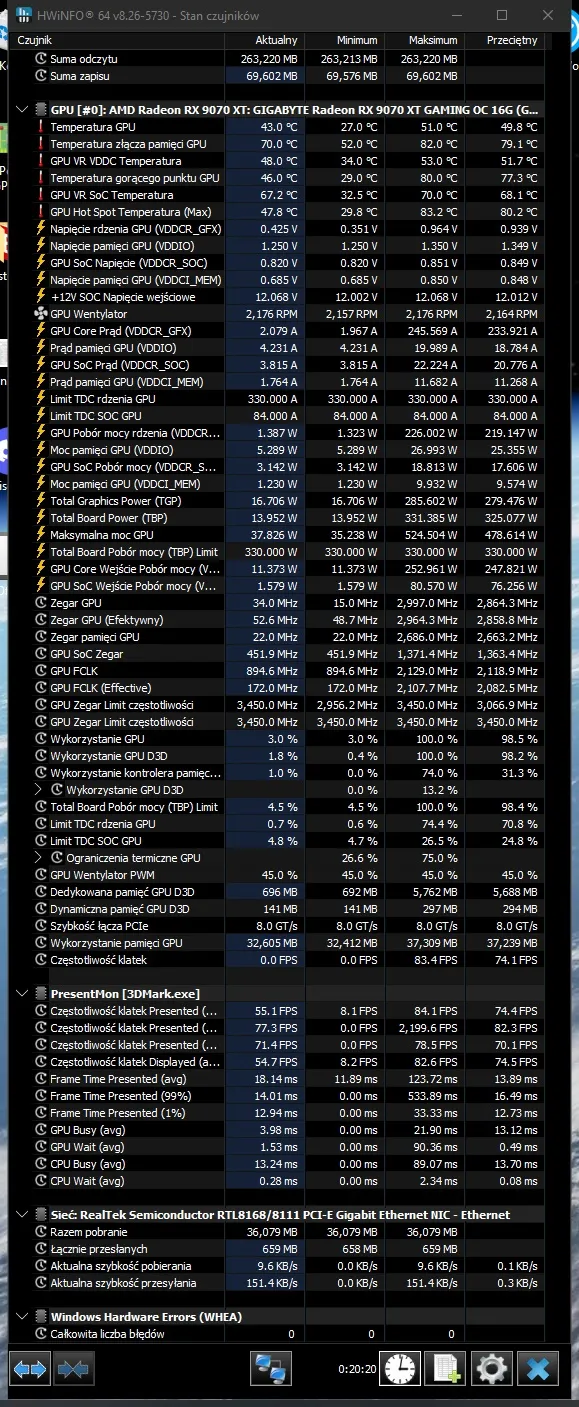Open remote monitoring network computers icon
Viewport: 579px width, 1407px height.
coord(270,1368)
